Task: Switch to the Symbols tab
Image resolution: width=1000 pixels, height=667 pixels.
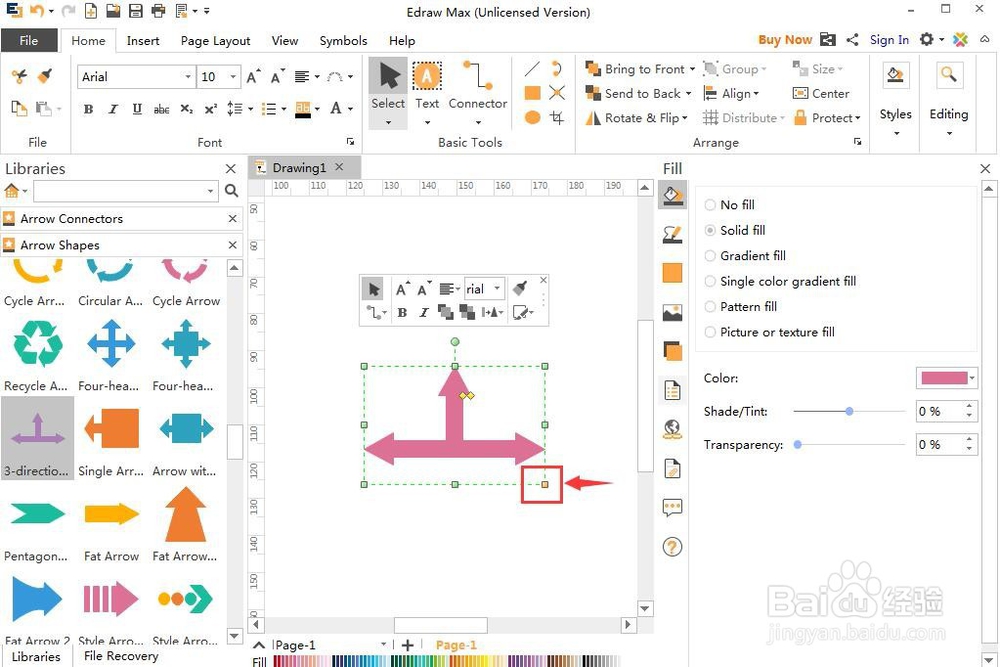Action: point(343,41)
